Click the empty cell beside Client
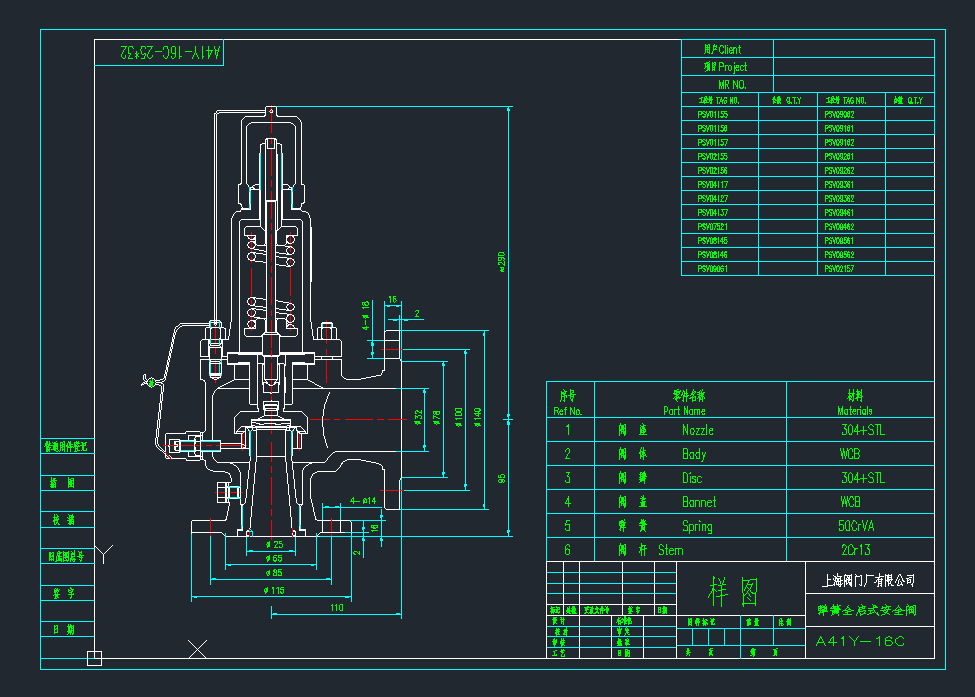Image resolution: width=975 pixels, height=697 pixels. (x=853, y=49)
